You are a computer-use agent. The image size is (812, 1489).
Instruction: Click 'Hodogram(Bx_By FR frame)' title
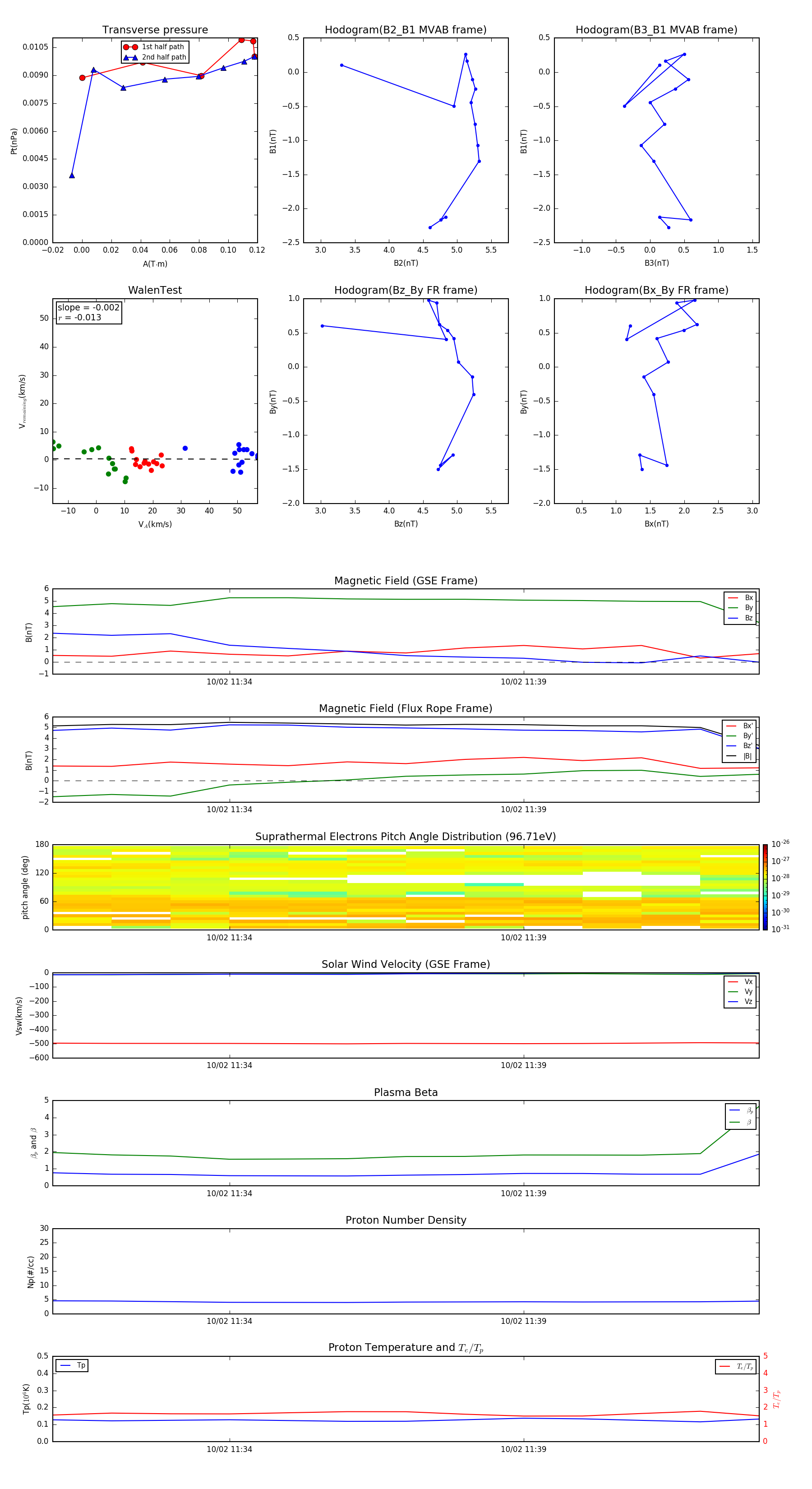tap(656, 290)
